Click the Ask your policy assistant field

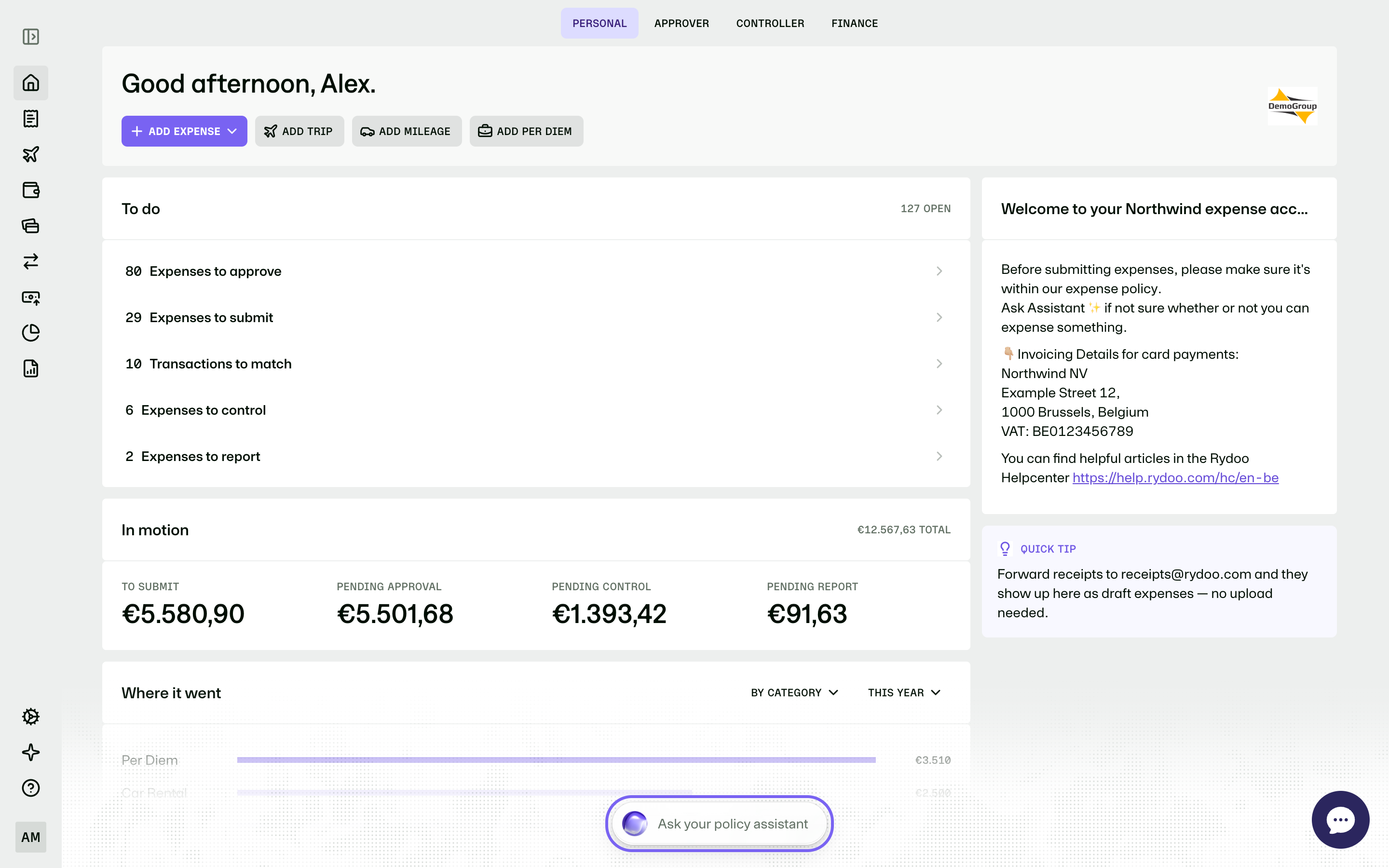[719, 824]
